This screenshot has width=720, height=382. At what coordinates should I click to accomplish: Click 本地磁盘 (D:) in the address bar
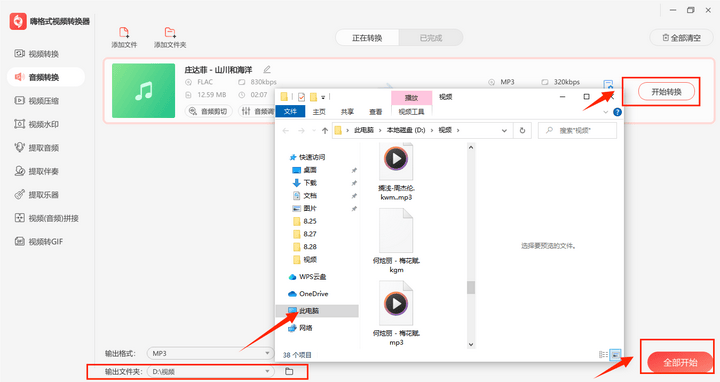click(406, 130)
